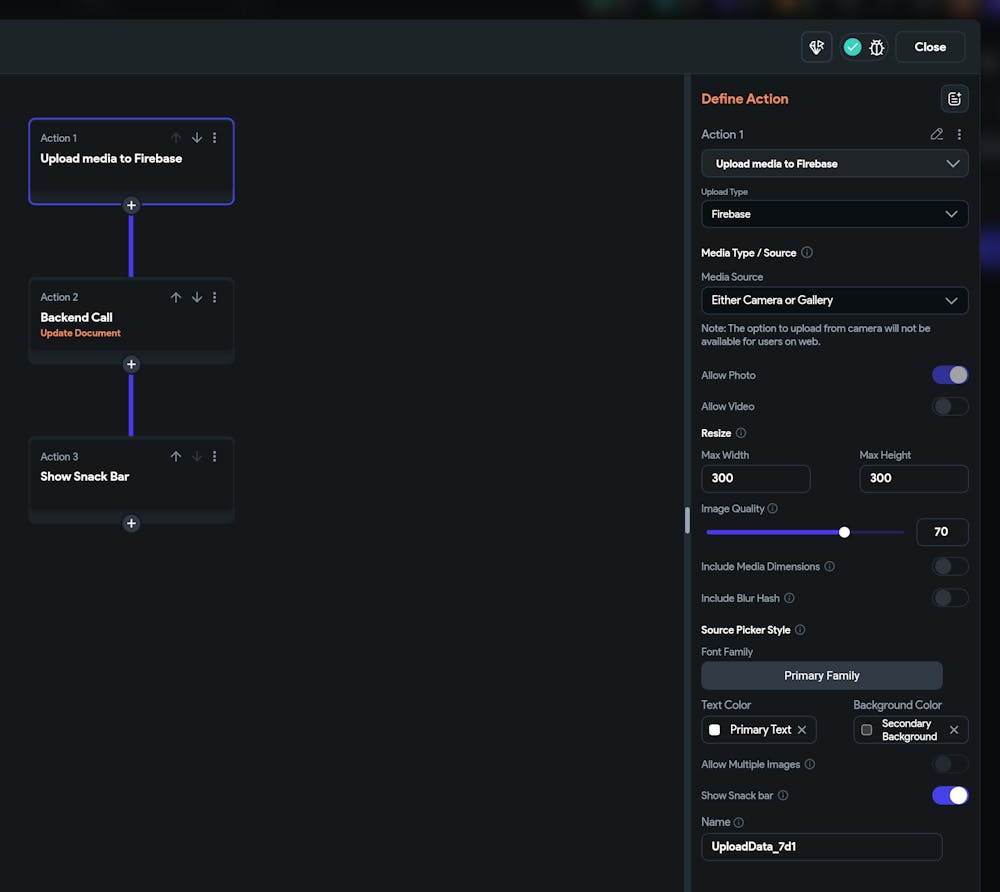Click the Update Document label
Screen dimensions: 1000x892
(80, 333)
